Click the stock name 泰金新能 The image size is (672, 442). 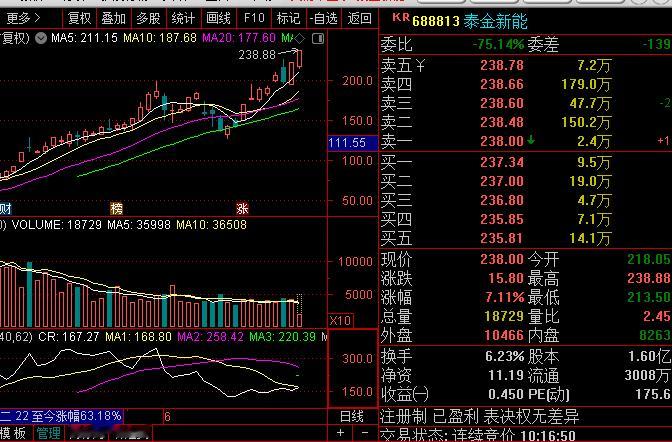pos(495,21)
